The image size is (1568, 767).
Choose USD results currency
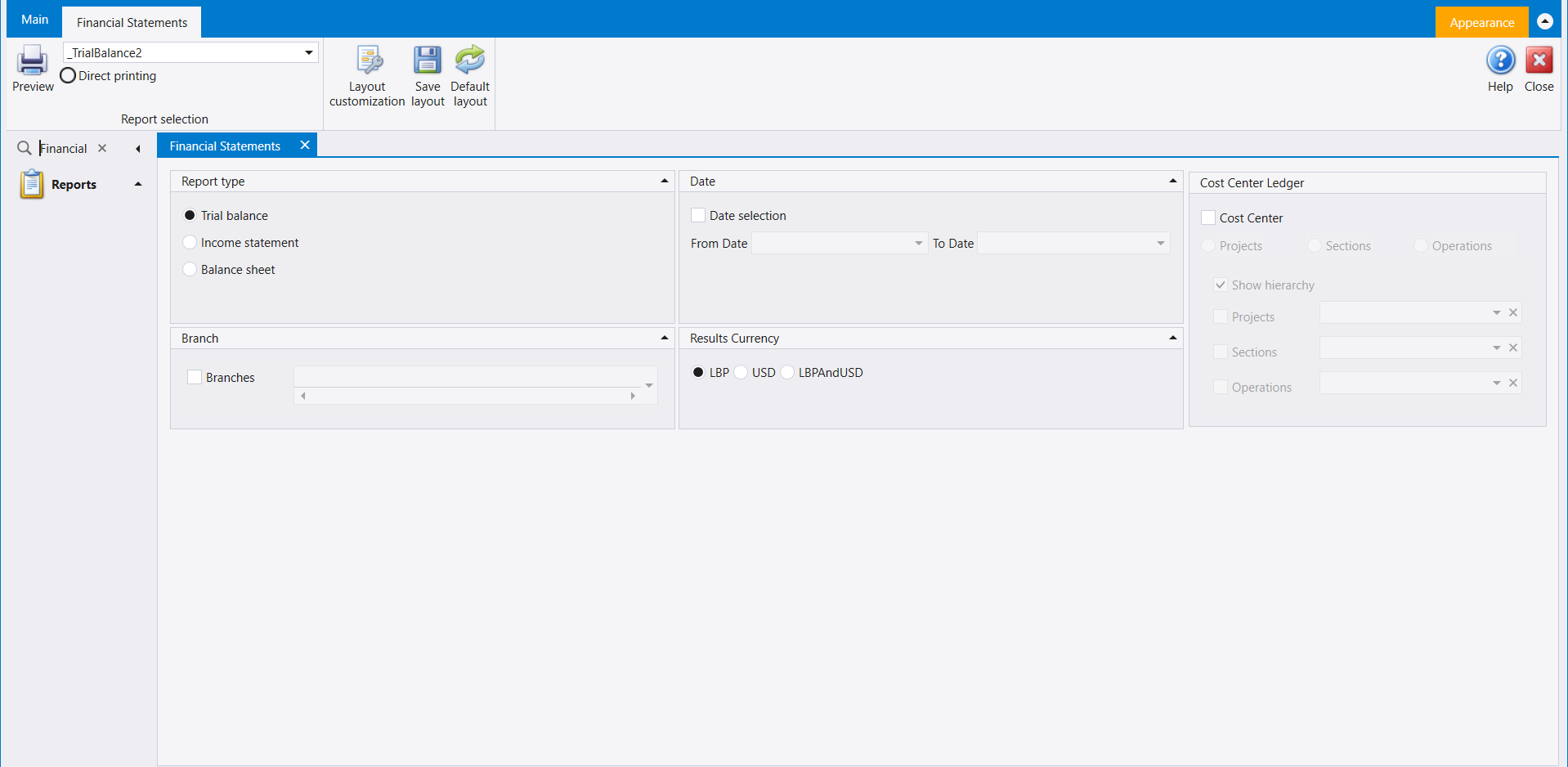[x=741, y=372]
